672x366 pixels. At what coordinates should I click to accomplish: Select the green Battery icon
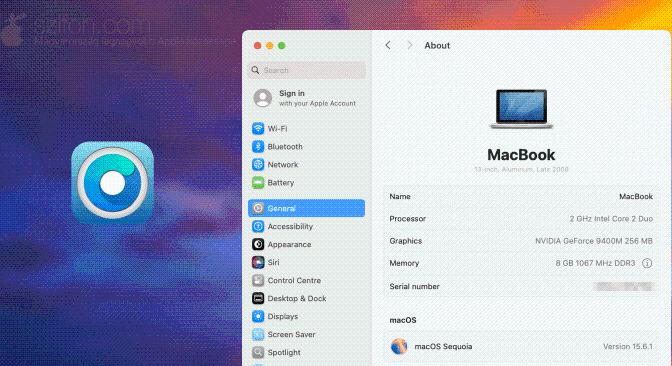point(258,183)
